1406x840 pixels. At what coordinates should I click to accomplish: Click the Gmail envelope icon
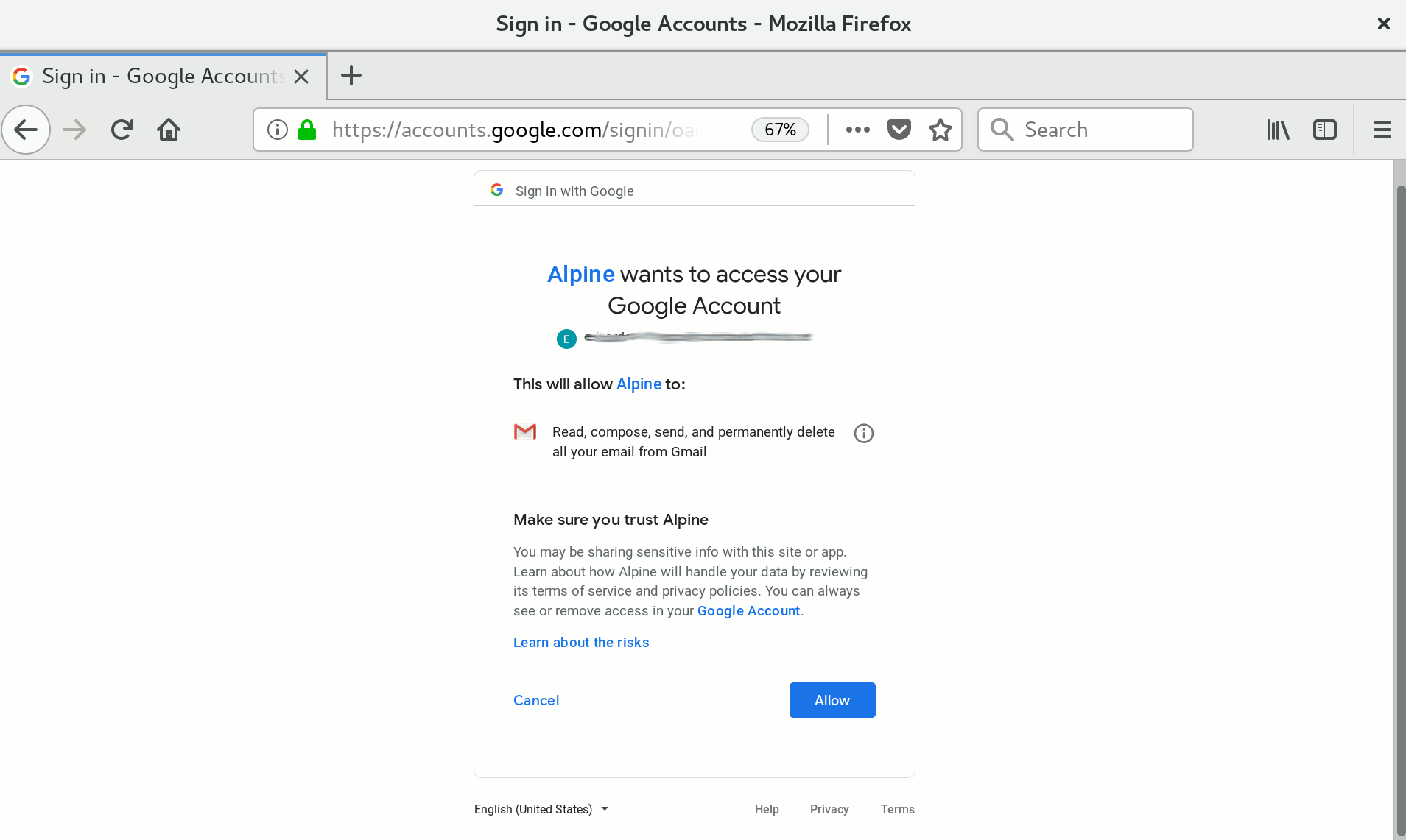pyautogui.click(x=525, y=431)
